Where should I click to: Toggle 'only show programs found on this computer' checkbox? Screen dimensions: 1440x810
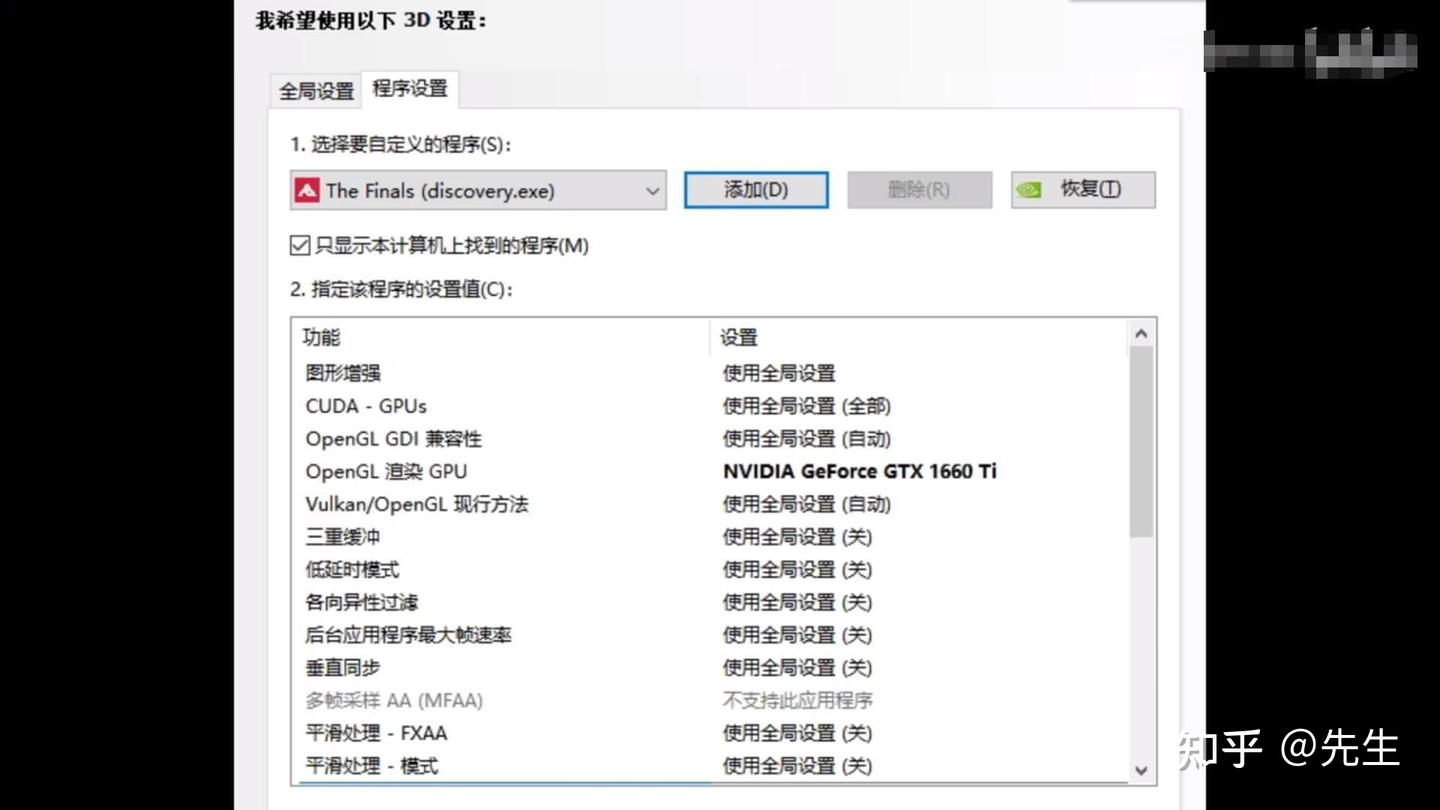pos(299,245)
